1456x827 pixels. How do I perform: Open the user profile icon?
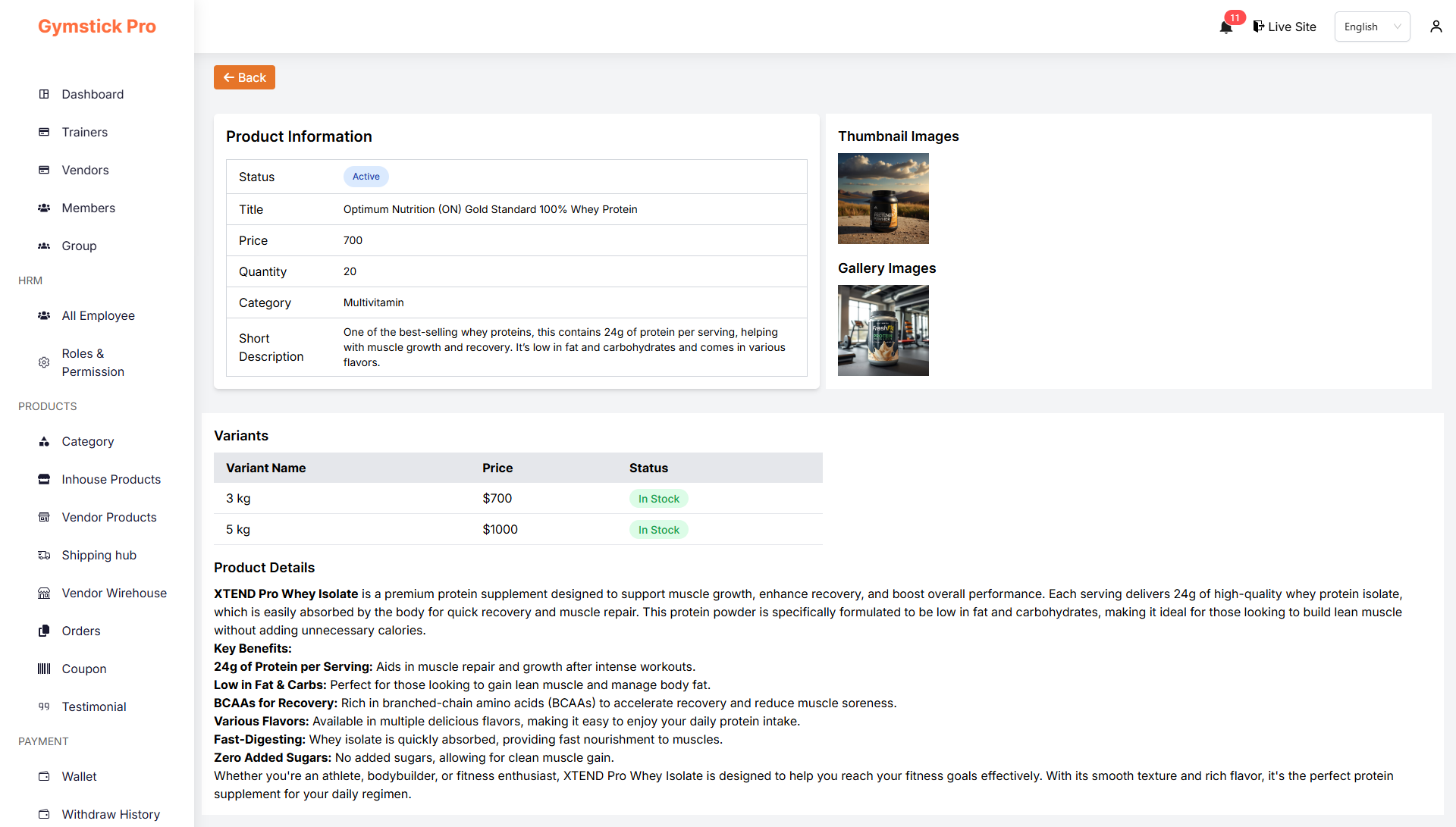point(1436,27)
